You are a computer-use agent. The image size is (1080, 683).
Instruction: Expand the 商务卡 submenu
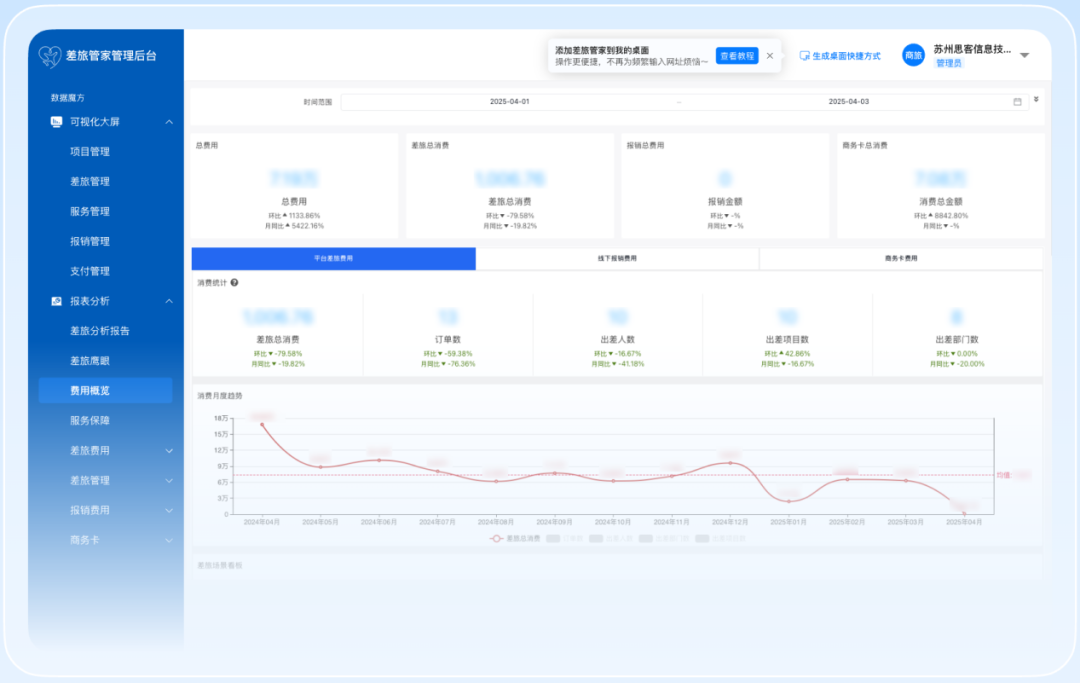(169, 540)
